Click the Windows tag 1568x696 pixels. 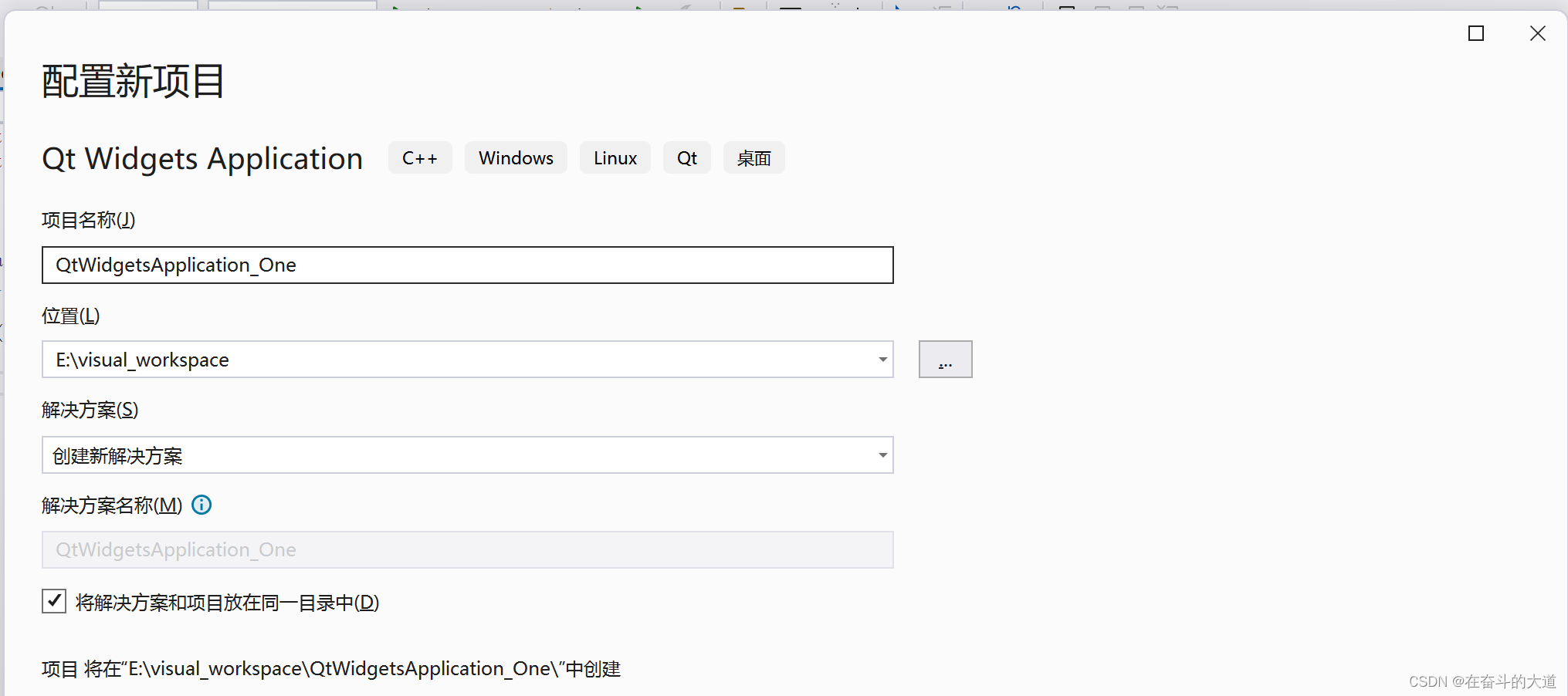516,157
